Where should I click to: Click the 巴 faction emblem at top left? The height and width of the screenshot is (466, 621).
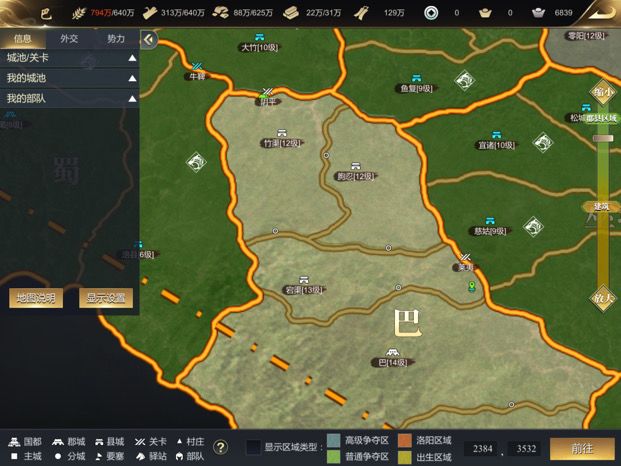pos(46,14)
